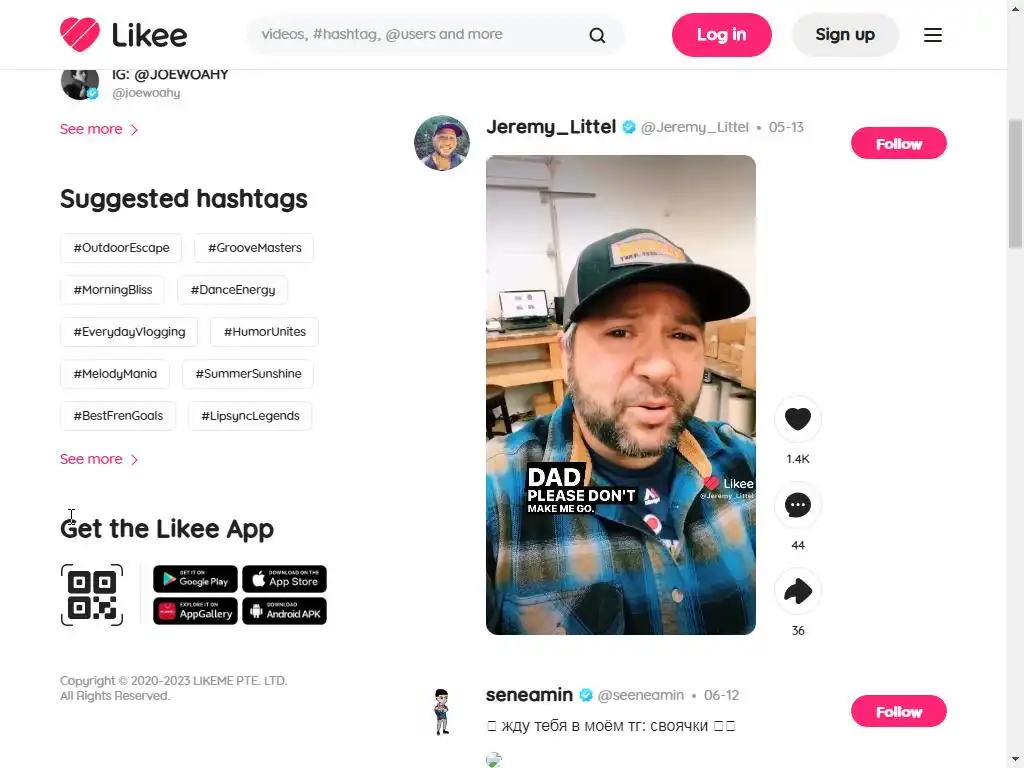1024x768 pixels.
Task: Open comments on Jeremy_Littel's video
Action: (x=797, y=505)
